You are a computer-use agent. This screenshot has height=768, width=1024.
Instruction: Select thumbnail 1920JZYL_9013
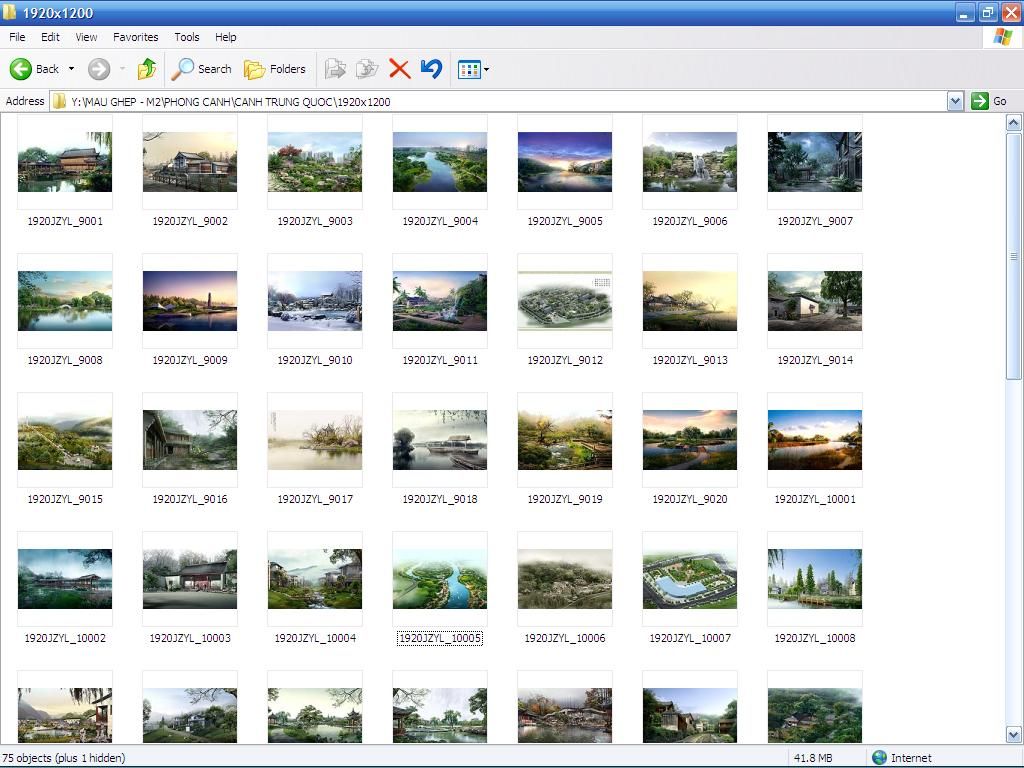point(690,301)
